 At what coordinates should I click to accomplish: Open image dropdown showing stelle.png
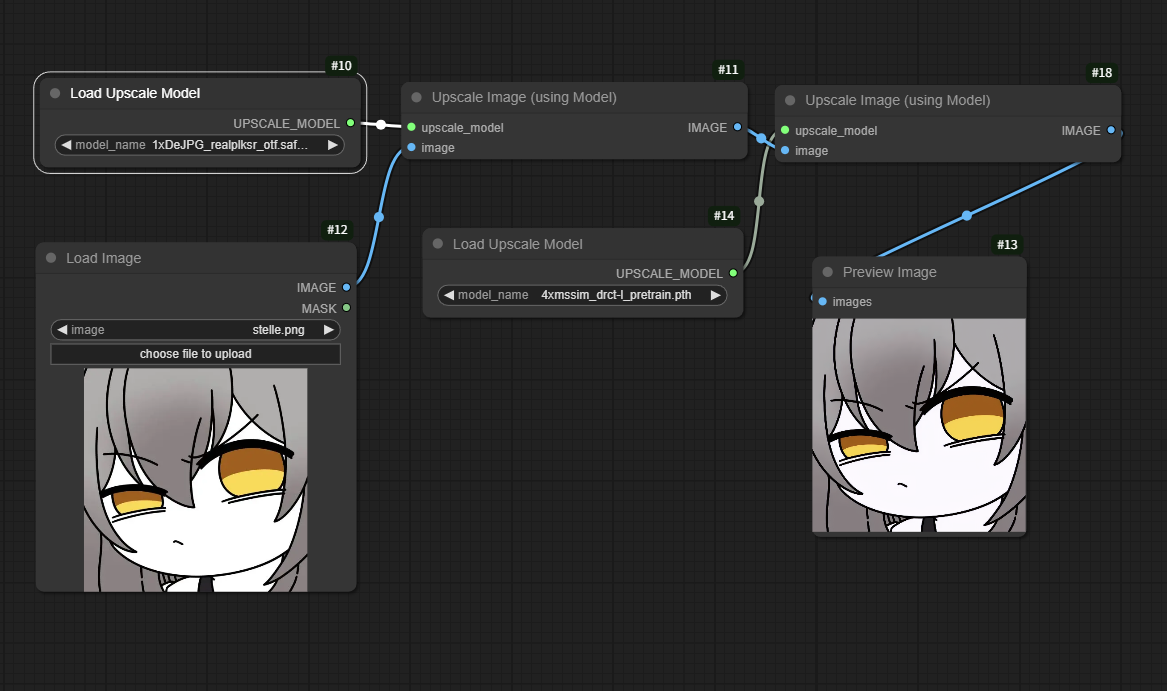(x=196, y=329)
